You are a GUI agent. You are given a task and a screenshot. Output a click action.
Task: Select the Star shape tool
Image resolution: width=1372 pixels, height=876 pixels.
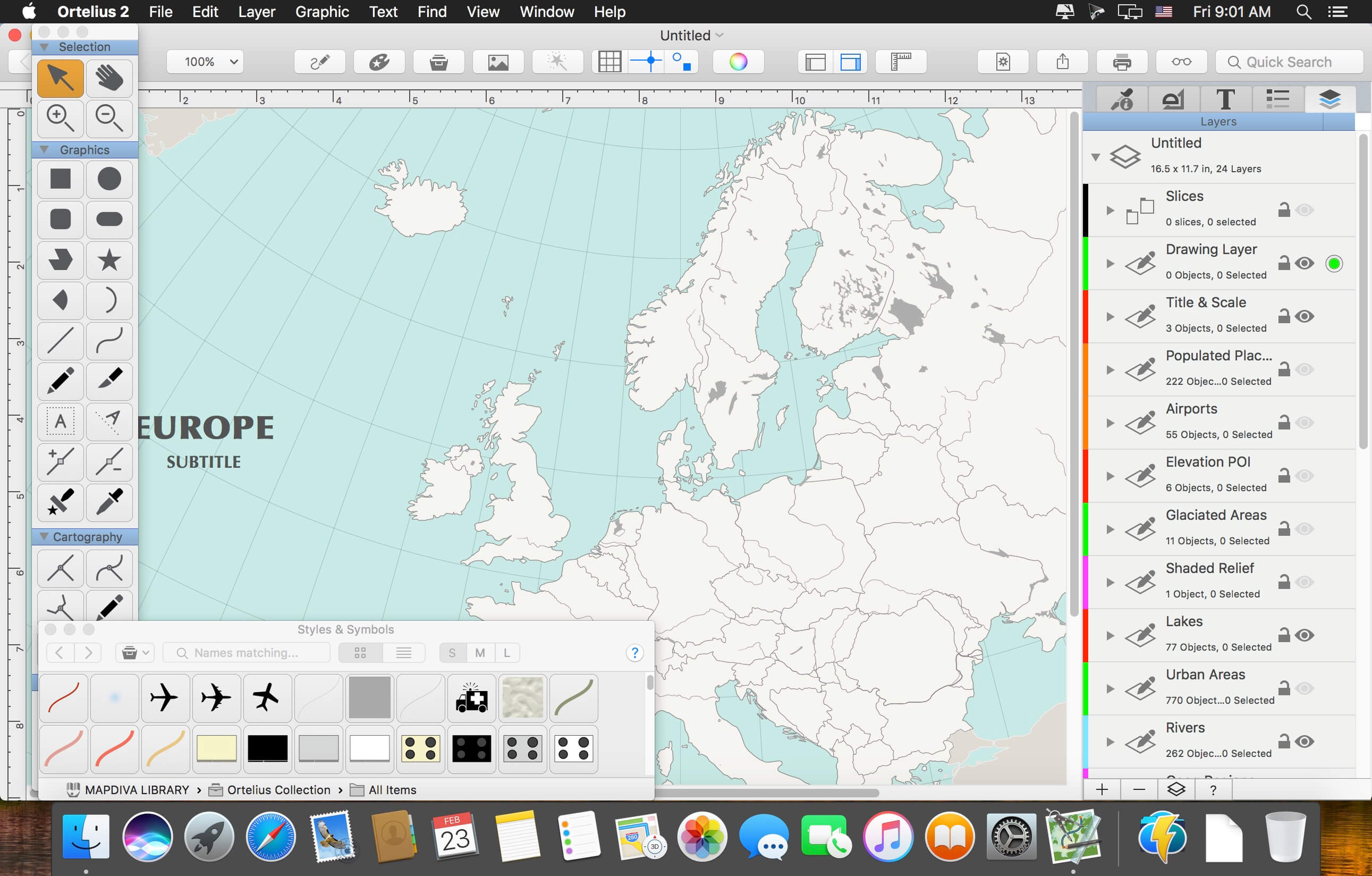[109, 260]
